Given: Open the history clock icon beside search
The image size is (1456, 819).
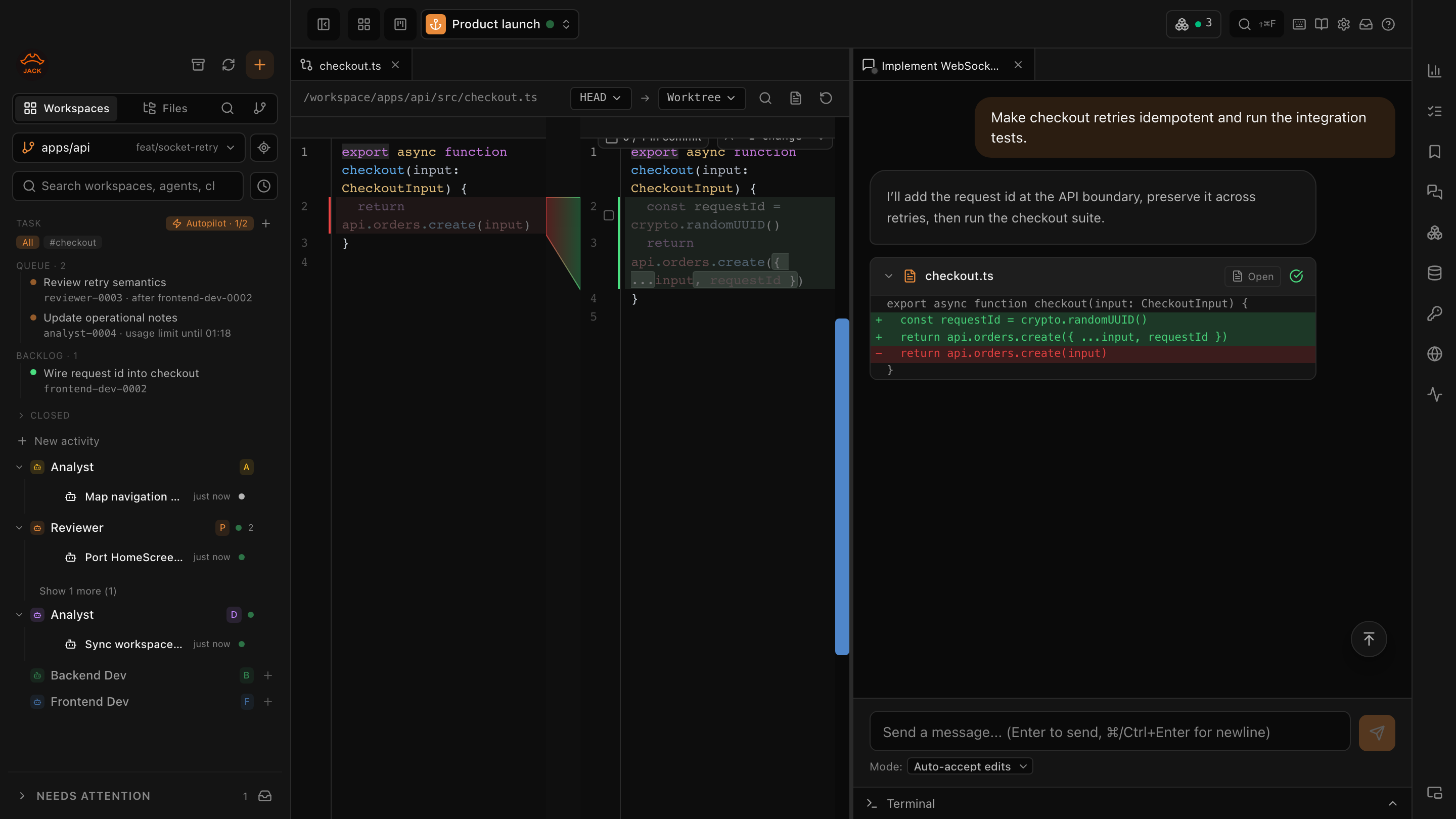Looking at the screenshot, I should click(x=263, y=186).
